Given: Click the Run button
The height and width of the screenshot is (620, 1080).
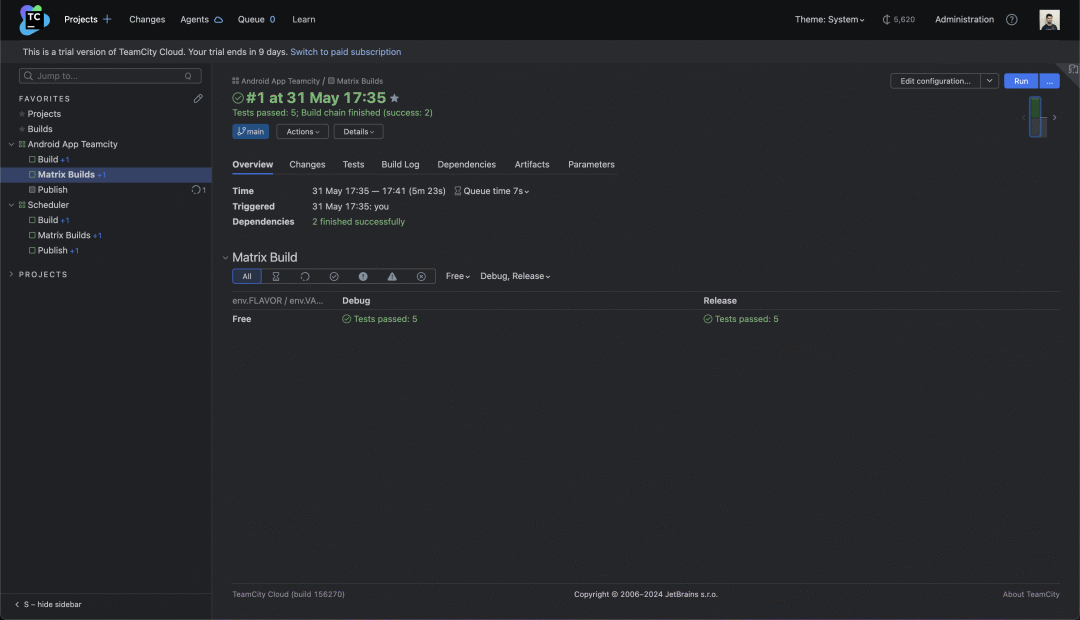Looking at the screenshot, I should pyautogui.click(x=1021, y=81).
